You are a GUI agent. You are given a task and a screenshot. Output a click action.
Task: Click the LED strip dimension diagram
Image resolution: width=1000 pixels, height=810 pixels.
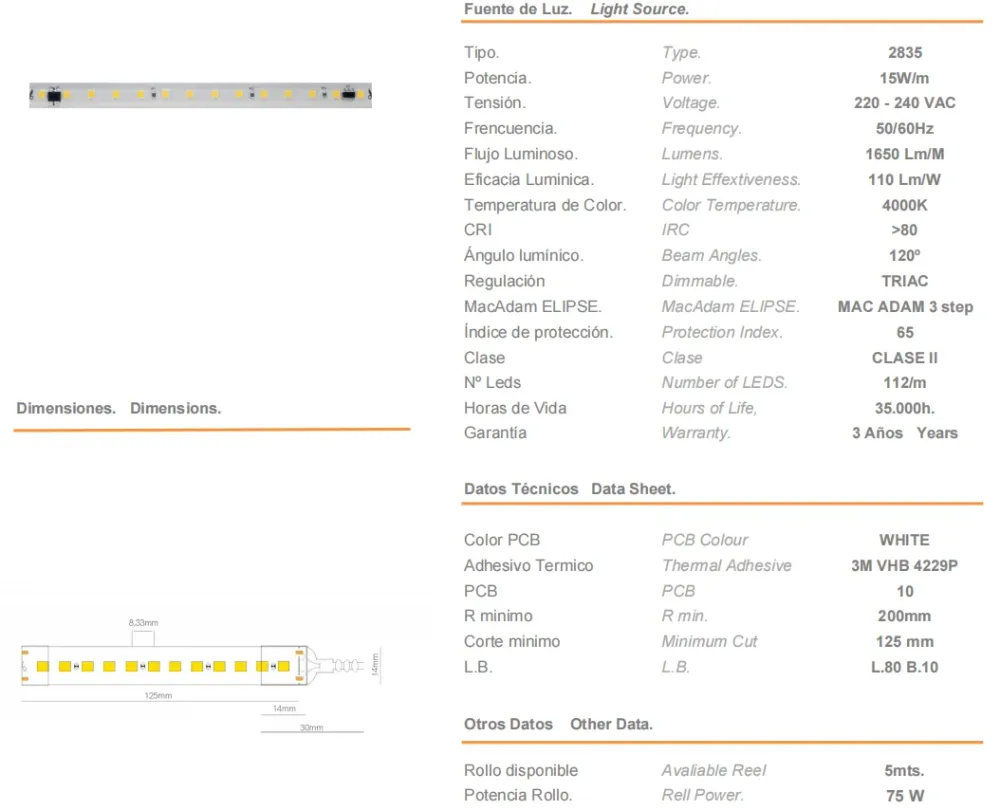click(x=201, y=675)
